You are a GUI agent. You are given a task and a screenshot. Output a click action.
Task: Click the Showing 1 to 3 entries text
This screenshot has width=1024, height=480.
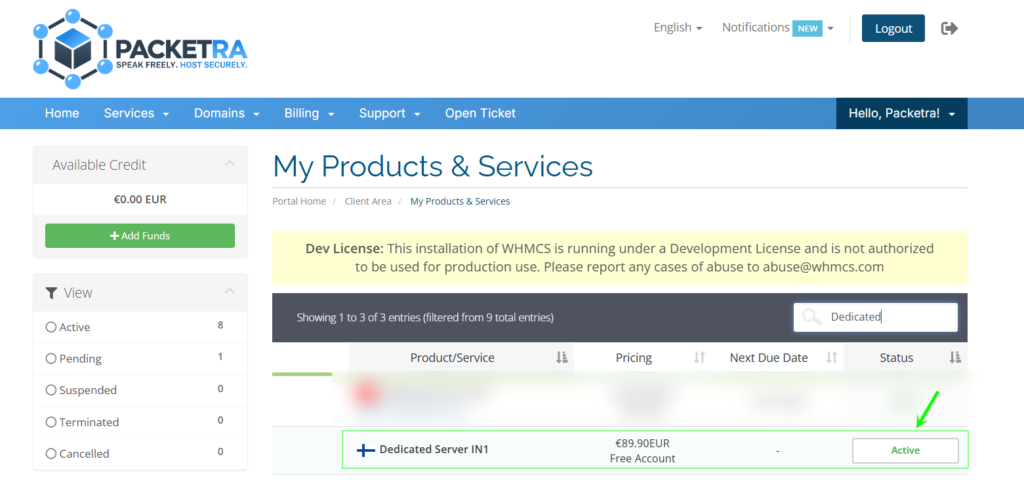pyautogui.click(x=425, y=318)
